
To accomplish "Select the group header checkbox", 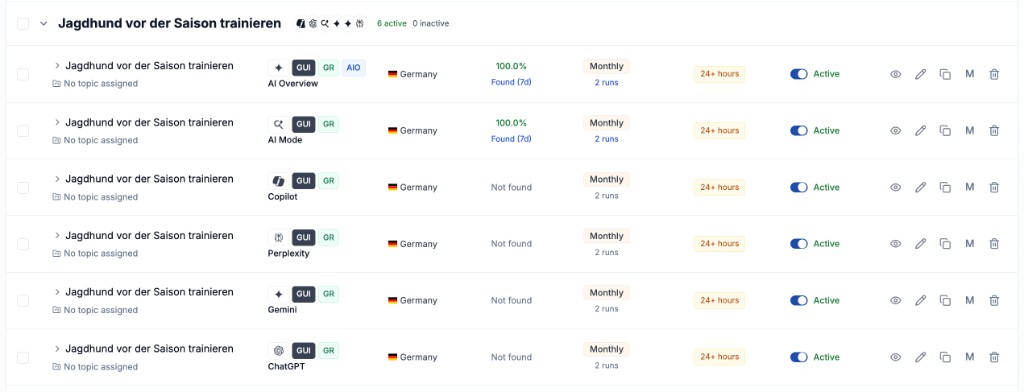I will (x=23, y=24).
